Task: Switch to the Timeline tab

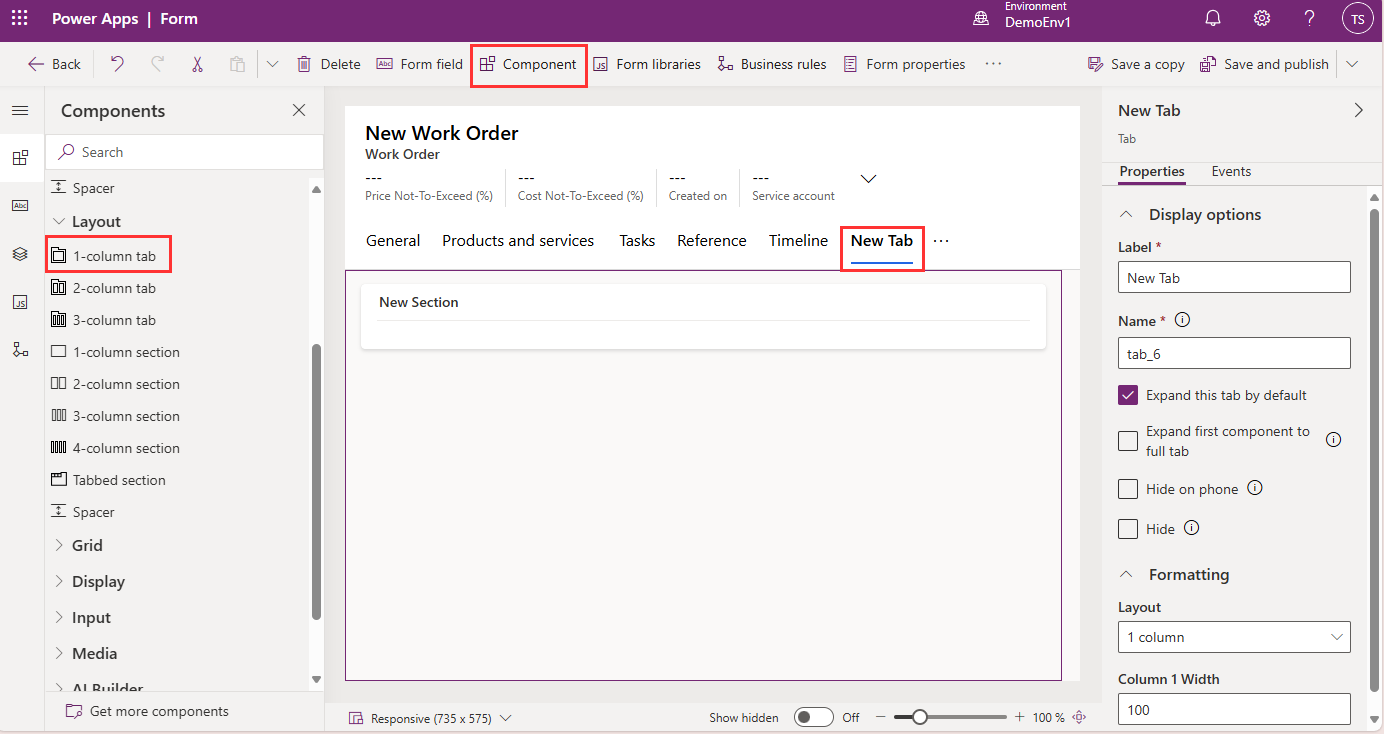Action: 798,241
